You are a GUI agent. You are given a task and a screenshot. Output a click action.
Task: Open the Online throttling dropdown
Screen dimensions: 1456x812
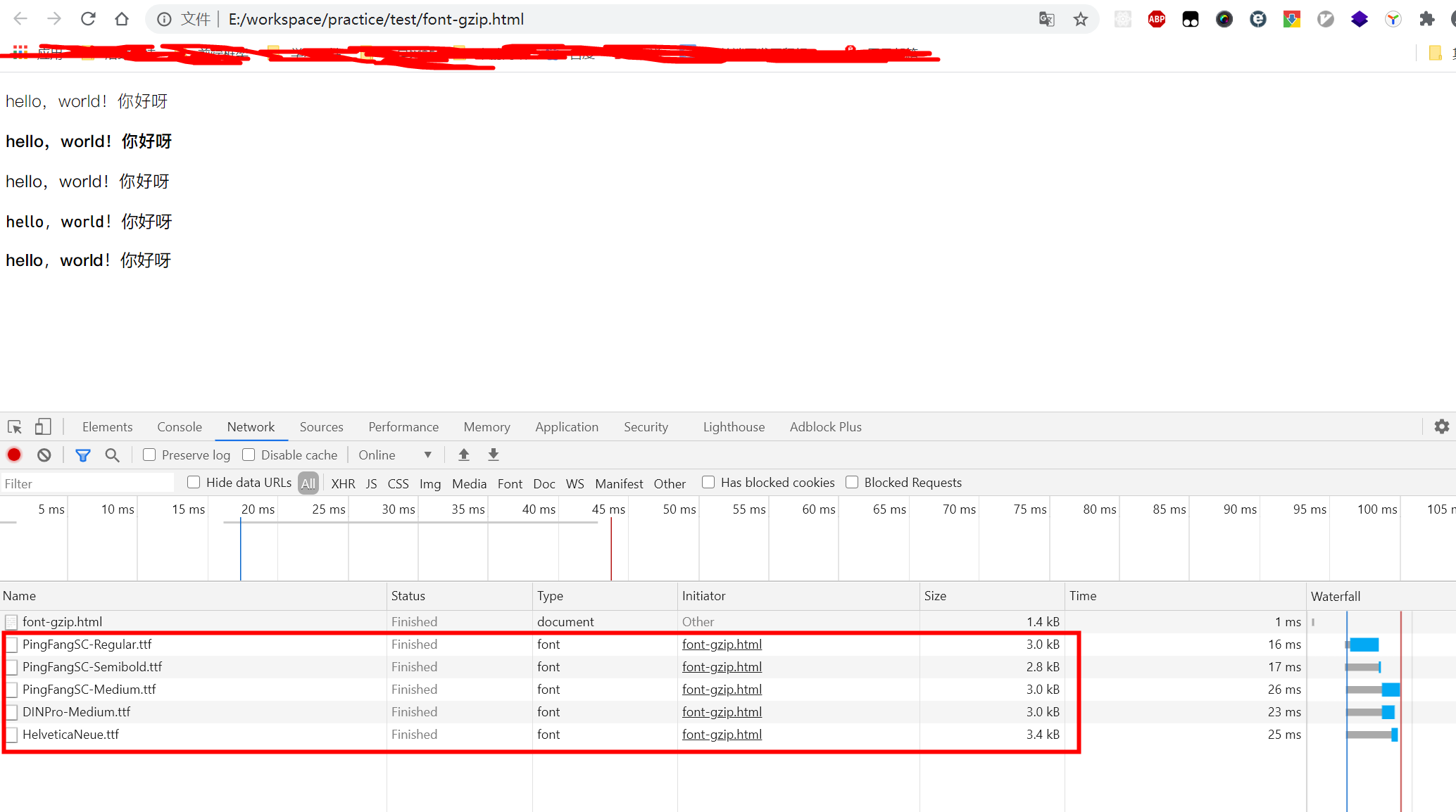395,455
